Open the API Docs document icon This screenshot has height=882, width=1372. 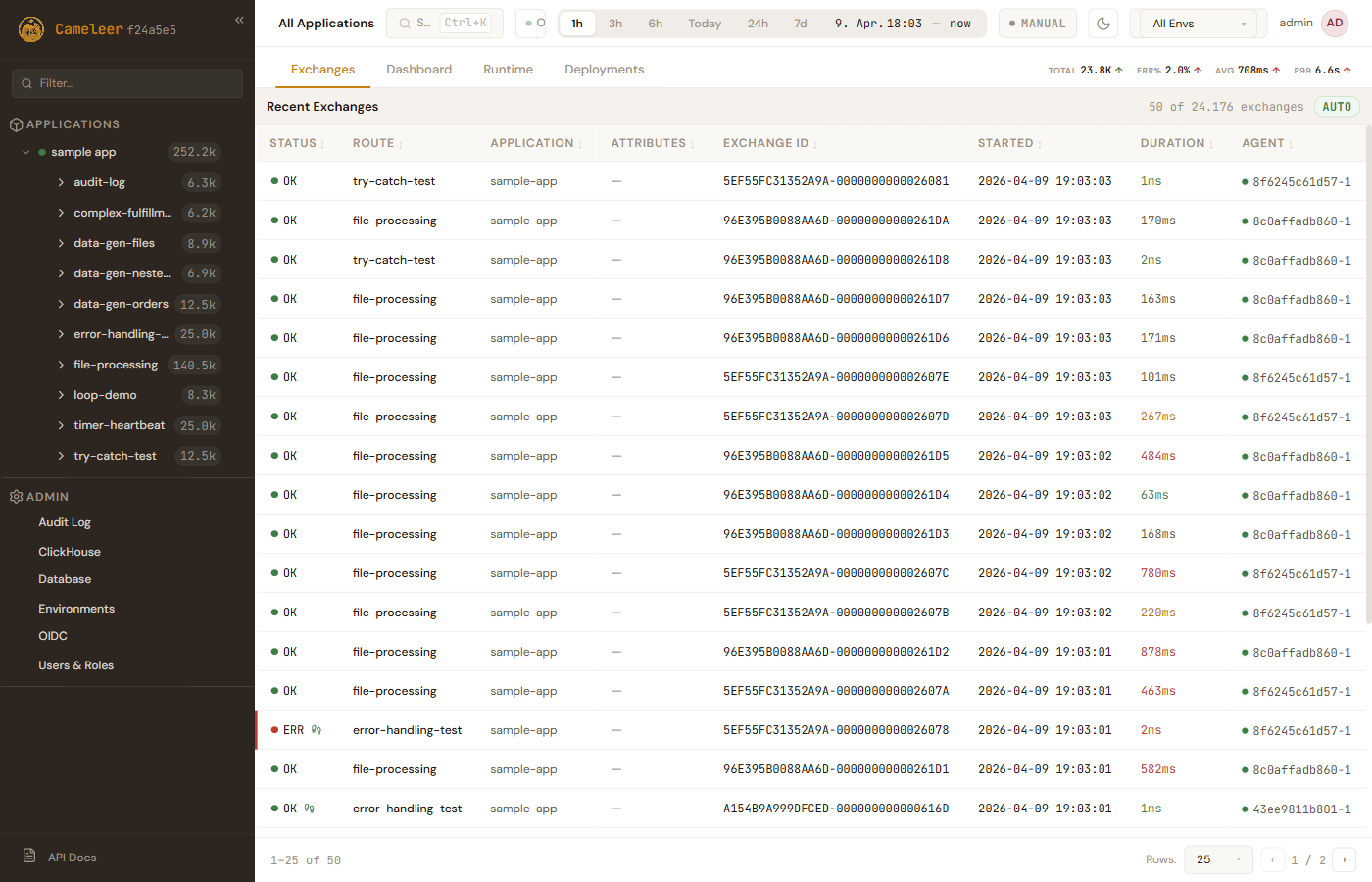(x=29, y=856)
